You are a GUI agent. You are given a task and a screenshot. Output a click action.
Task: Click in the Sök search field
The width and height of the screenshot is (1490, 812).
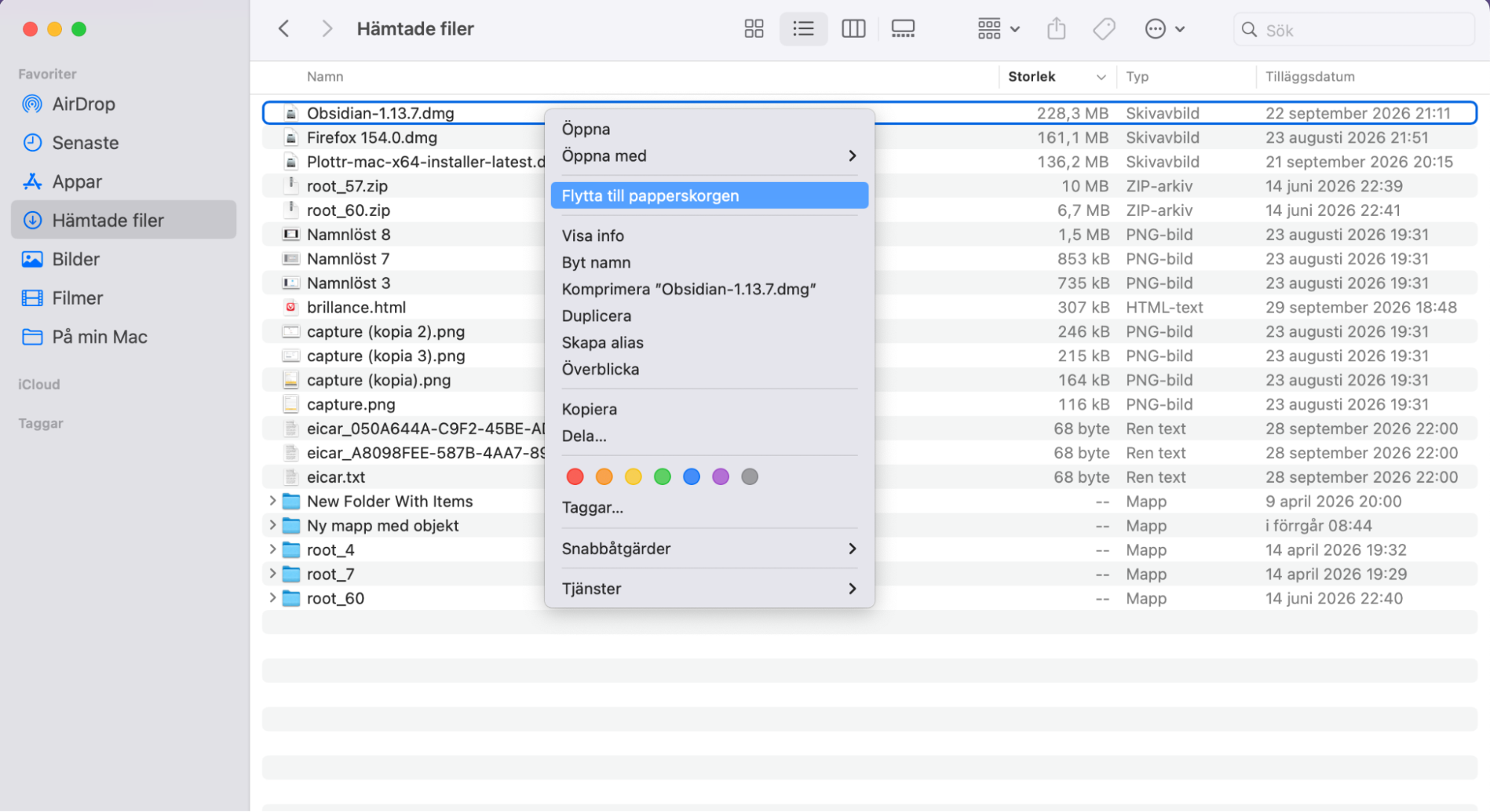click(1354, 30)
